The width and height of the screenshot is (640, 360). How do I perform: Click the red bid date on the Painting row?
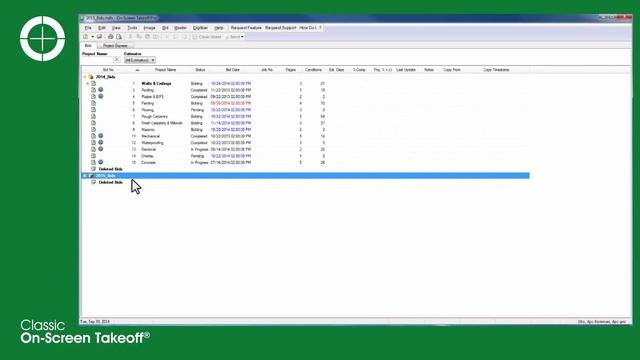coord(231,103)
